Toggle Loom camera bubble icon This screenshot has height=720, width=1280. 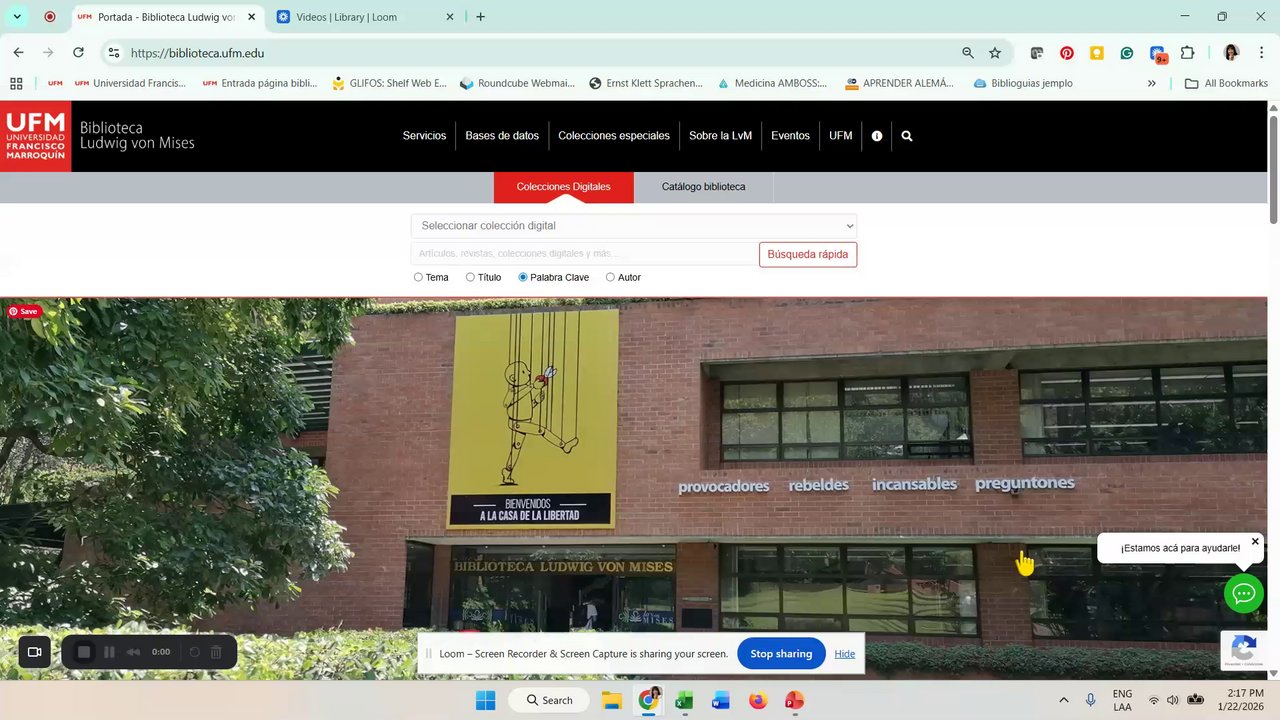click(34, 652)
